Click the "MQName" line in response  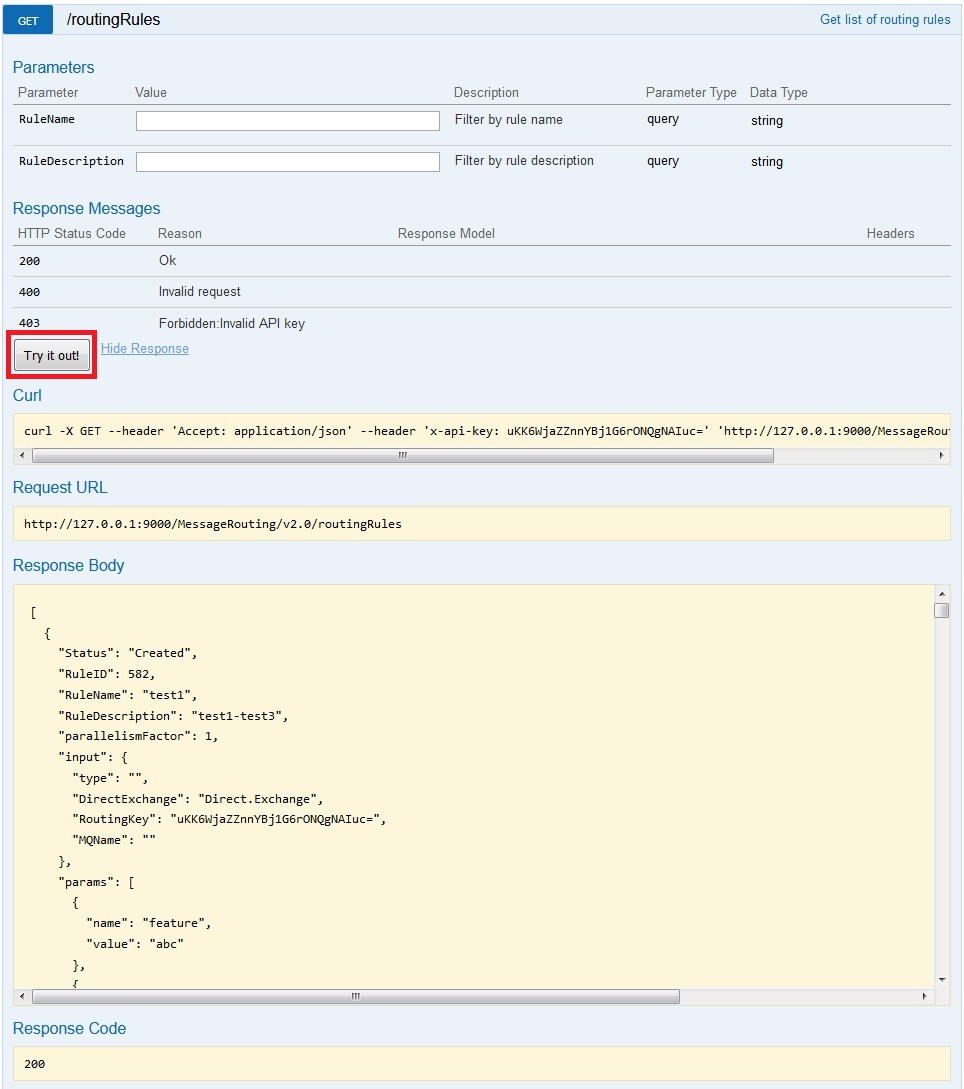(114, 840)
